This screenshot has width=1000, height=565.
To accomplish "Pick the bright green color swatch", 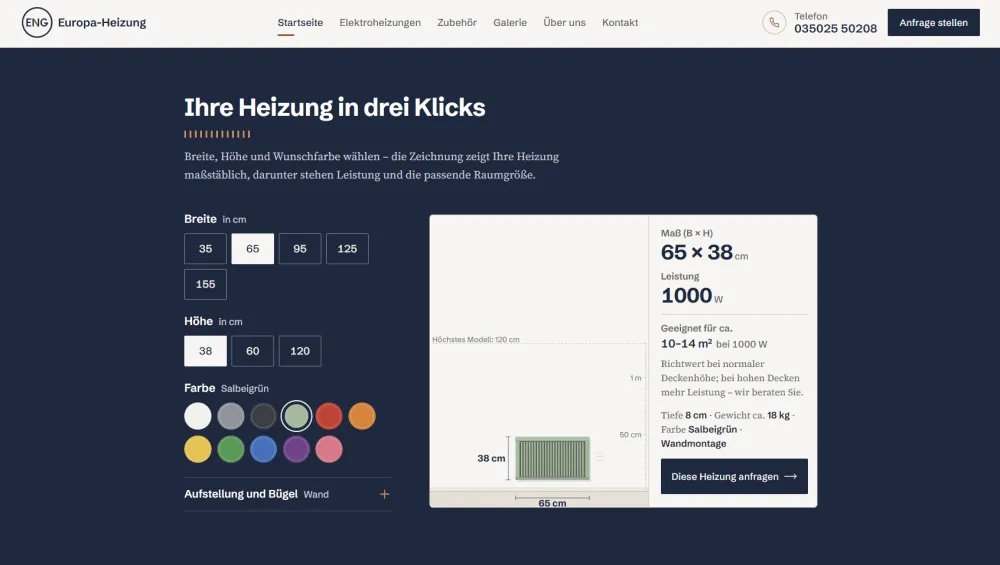I will tap(231, 449).
